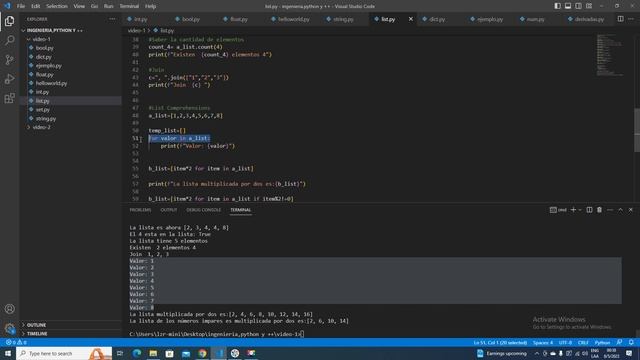Open Task View from taskbar
Image resolution: width=640 pixels, height=360 pixels.
click(120, 353)
